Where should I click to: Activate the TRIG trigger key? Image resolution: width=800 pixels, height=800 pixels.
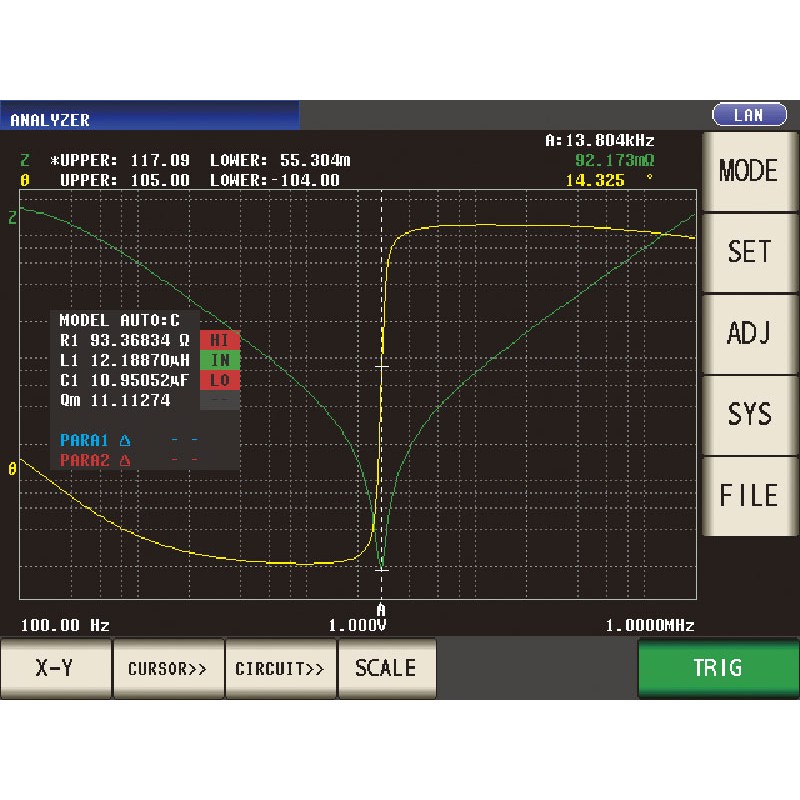pos(718,668)
